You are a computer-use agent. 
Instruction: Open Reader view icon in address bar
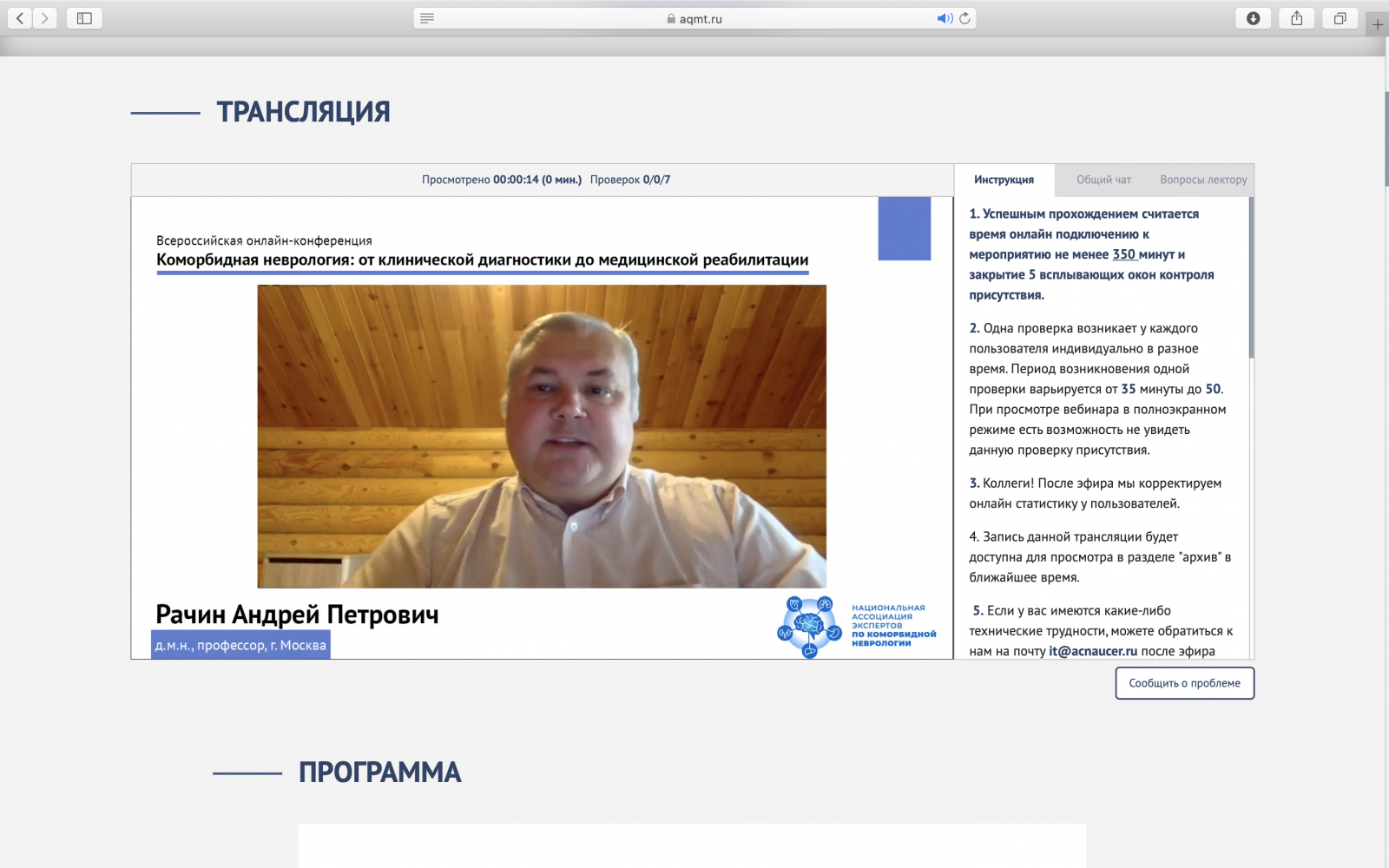(426, 18)
